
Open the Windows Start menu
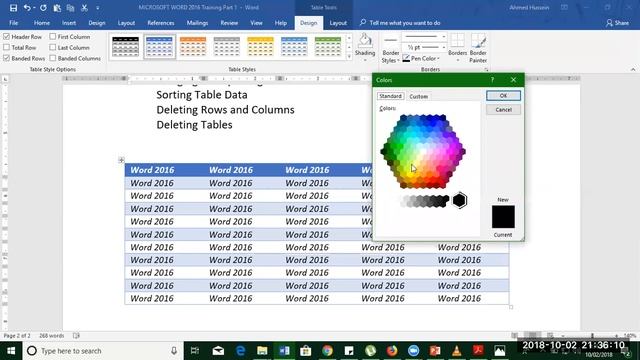pos(11,351)
